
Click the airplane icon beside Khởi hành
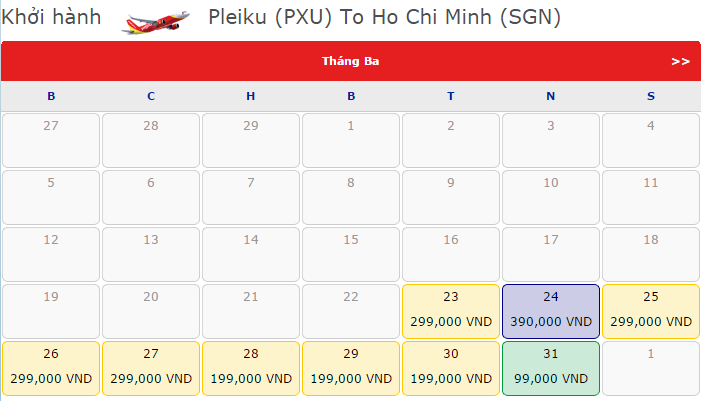click(x=155, y=20)
